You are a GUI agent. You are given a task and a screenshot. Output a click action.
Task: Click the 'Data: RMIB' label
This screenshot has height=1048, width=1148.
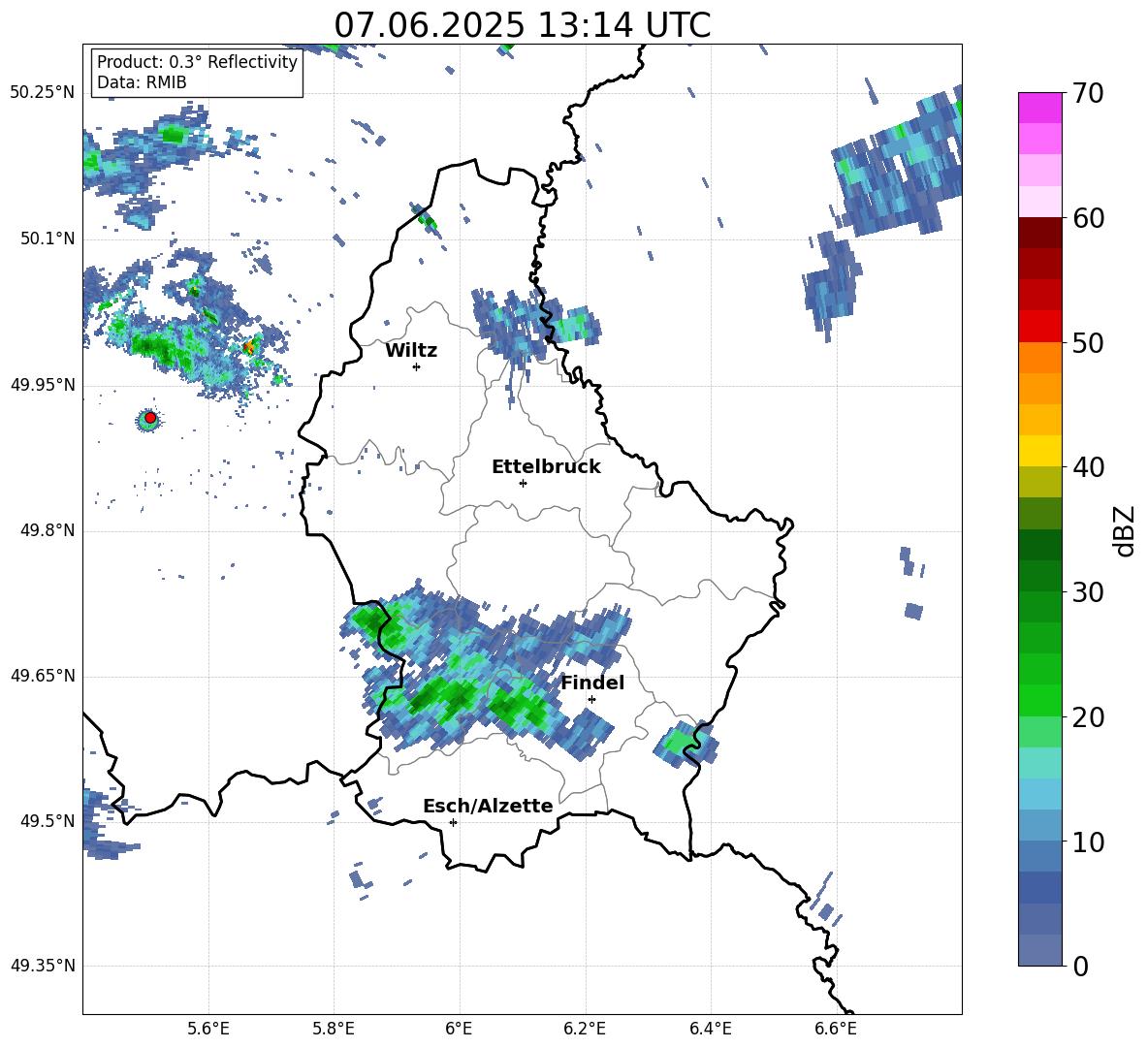(142, 82)
